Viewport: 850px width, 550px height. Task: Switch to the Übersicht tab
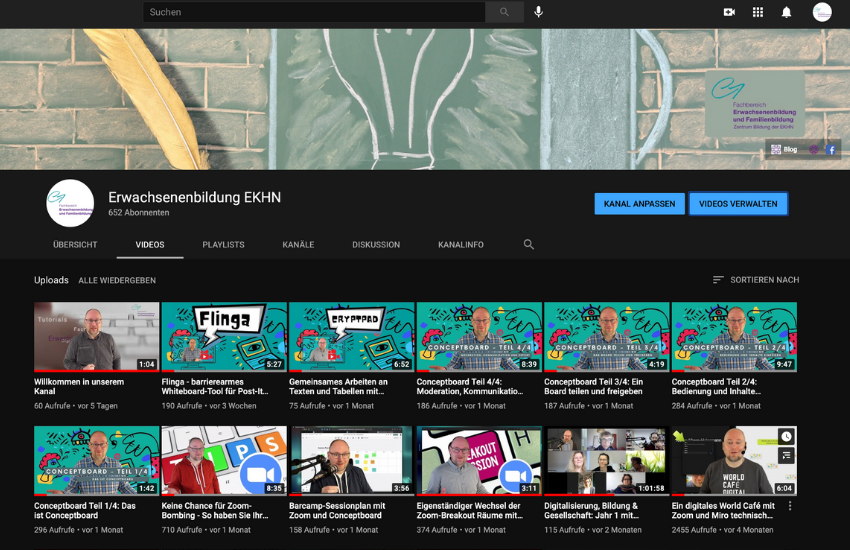(75, 244)
